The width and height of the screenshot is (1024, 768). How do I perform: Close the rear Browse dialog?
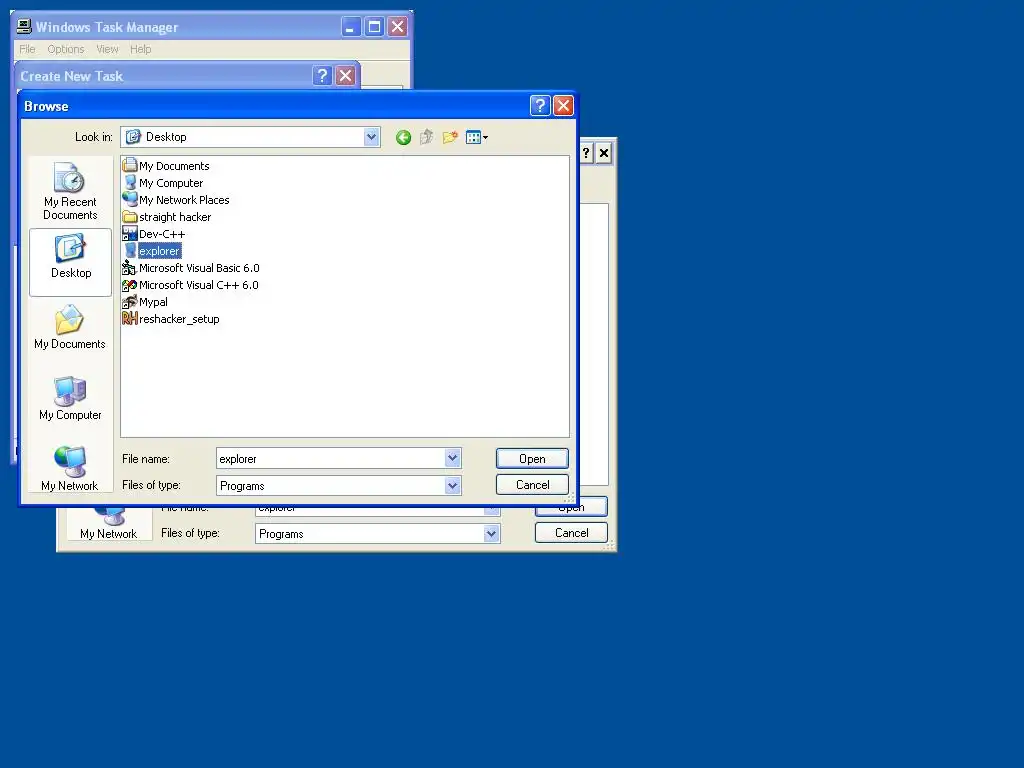[604, 153]
